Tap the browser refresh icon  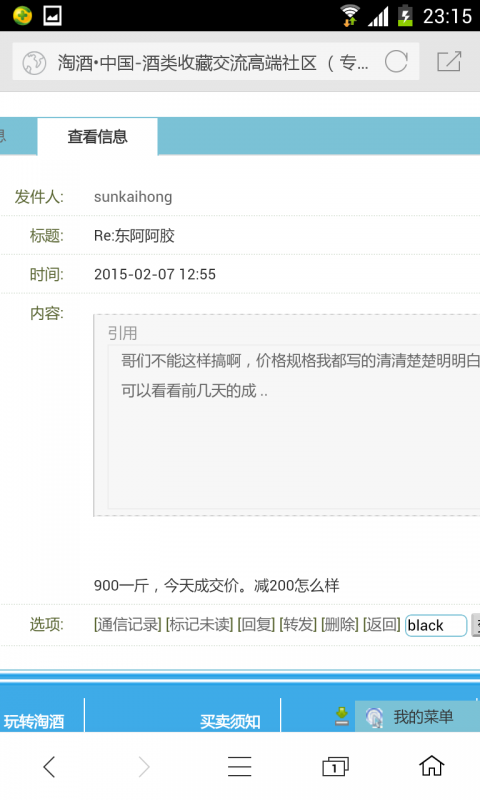396,62
